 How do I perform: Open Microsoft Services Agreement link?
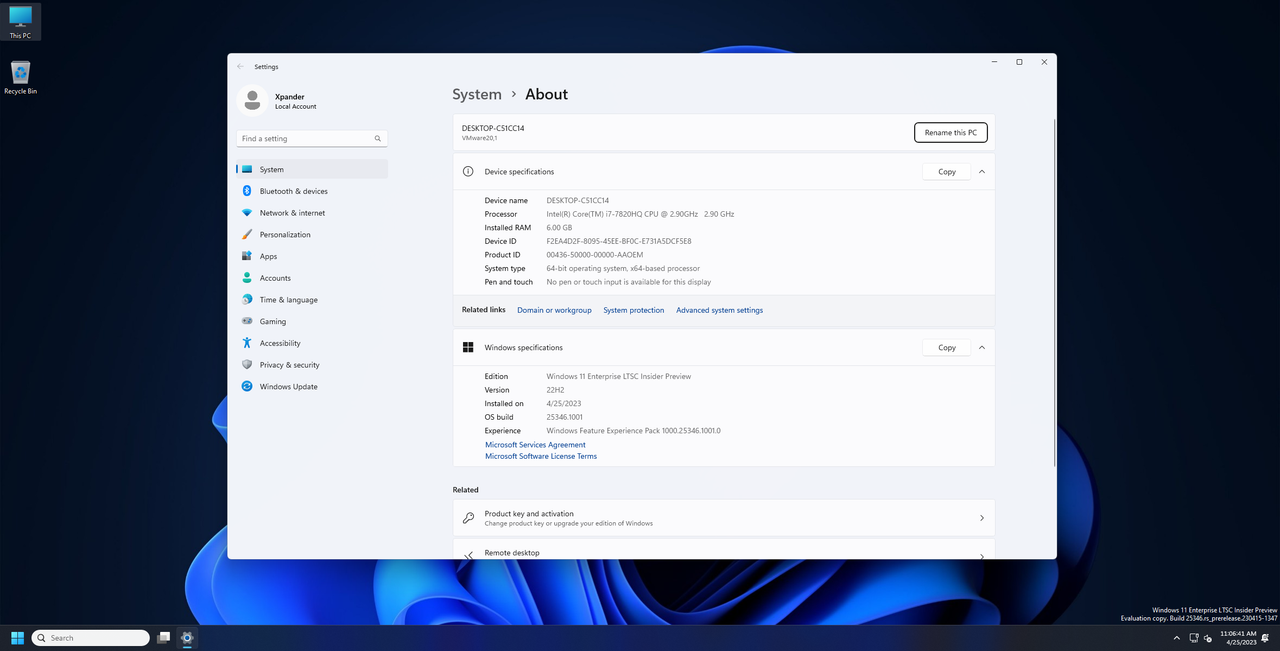535,445
